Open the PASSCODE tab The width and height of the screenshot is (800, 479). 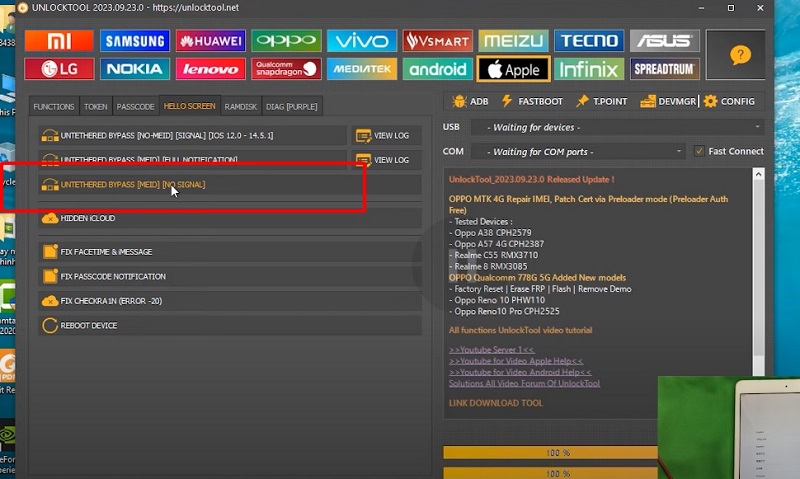click(135, 106)
